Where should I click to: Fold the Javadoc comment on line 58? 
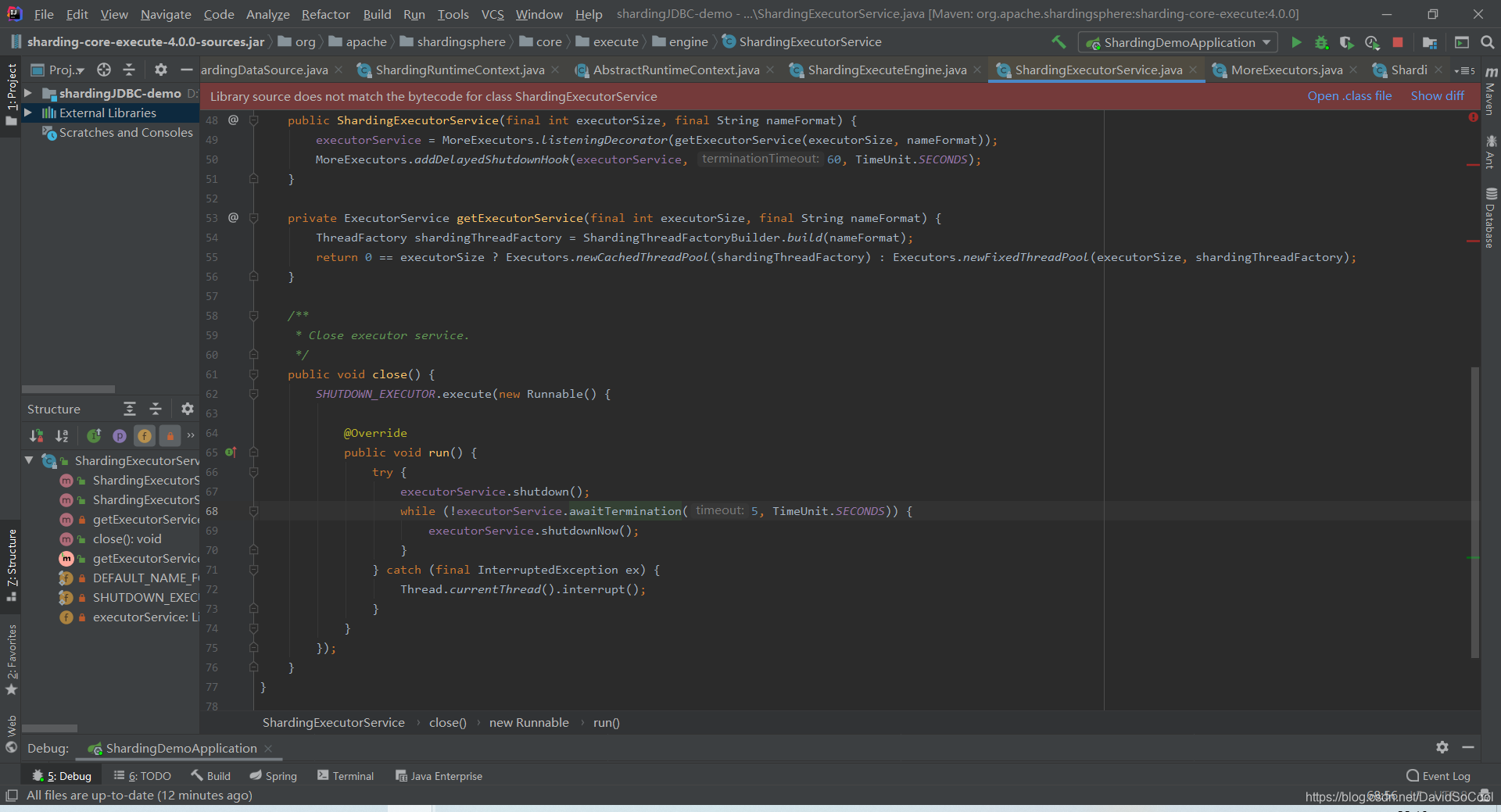(253, 316)
